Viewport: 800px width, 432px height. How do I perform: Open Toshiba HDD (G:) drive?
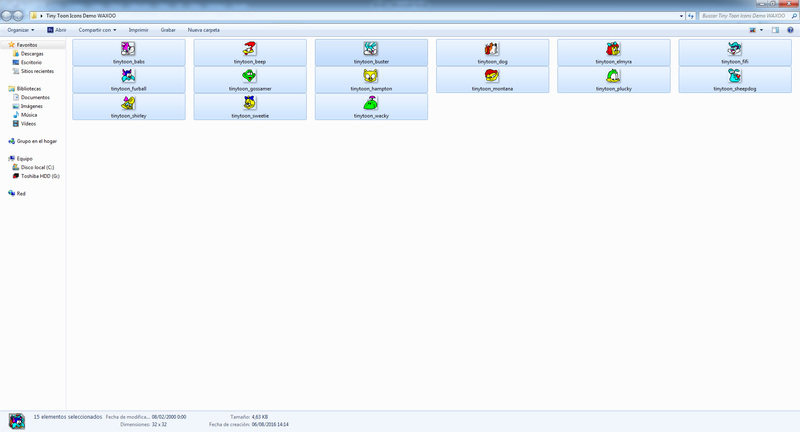click(x=40, y=176)
